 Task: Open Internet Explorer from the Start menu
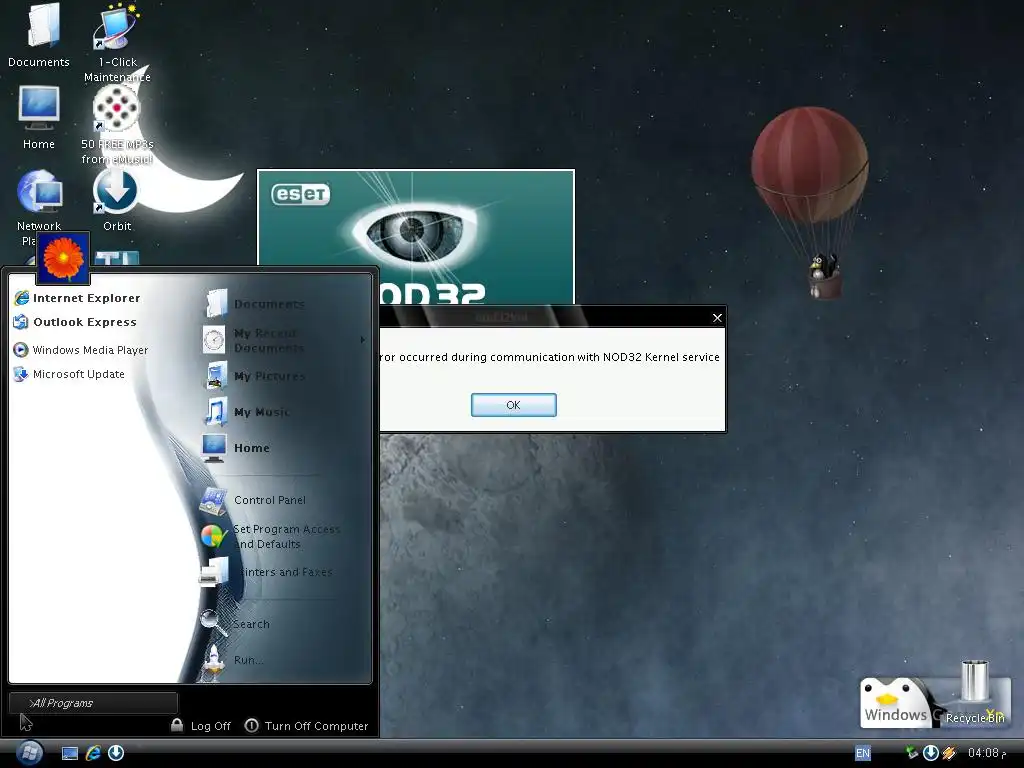(x=77, y=298)
